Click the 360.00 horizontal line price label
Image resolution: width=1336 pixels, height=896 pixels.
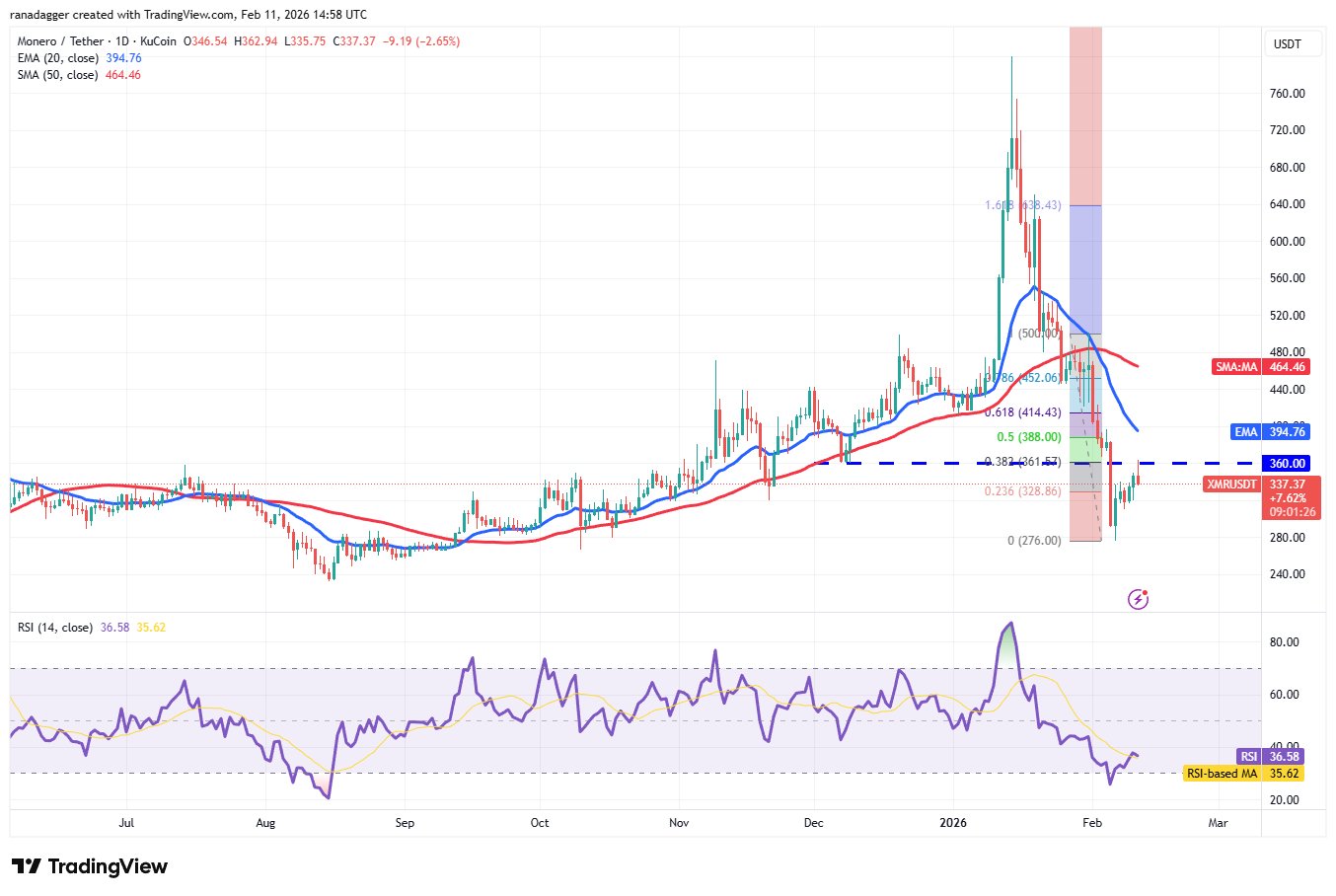click(x=1287, y=464)
